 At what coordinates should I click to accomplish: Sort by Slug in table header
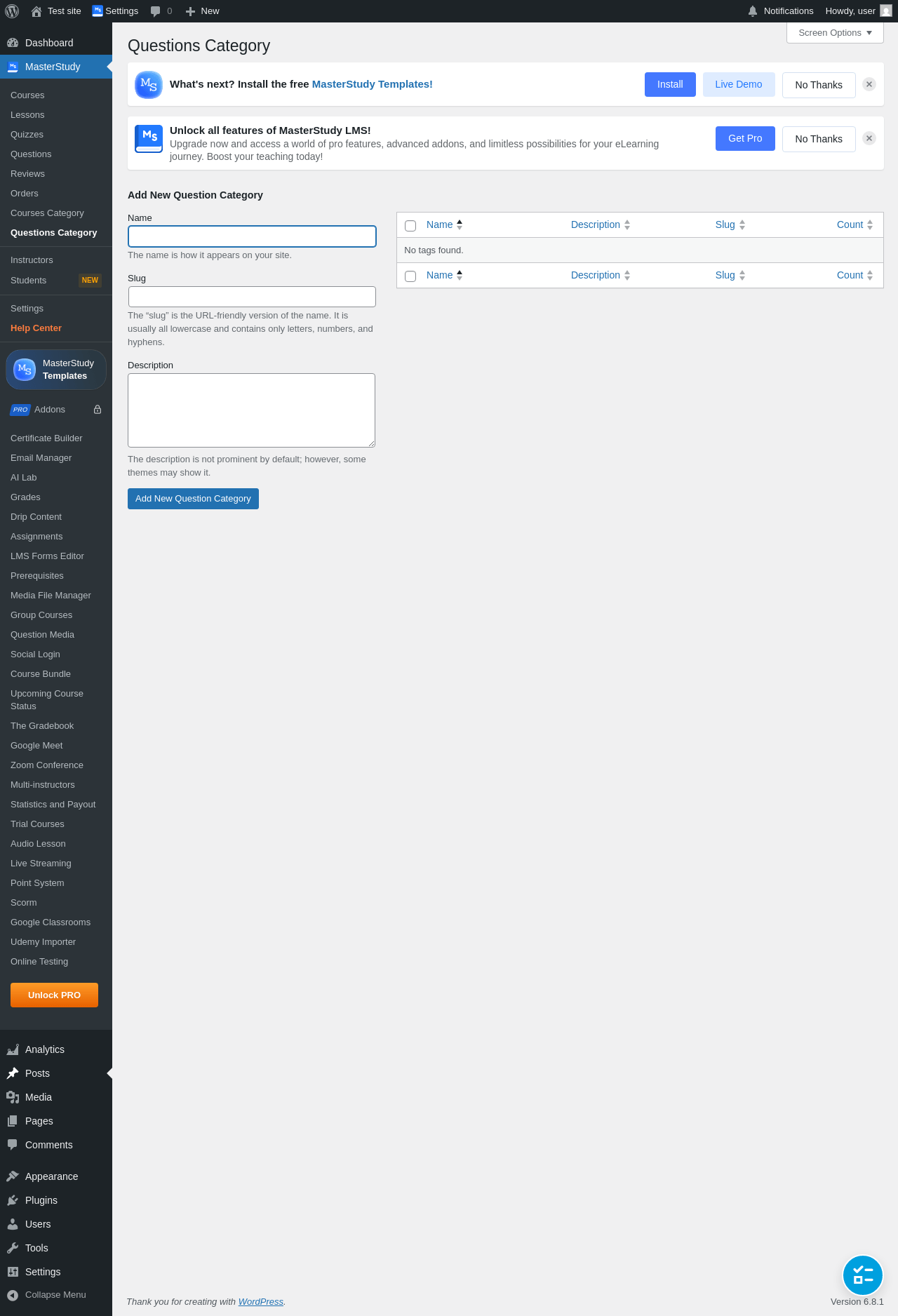point(730,224)
